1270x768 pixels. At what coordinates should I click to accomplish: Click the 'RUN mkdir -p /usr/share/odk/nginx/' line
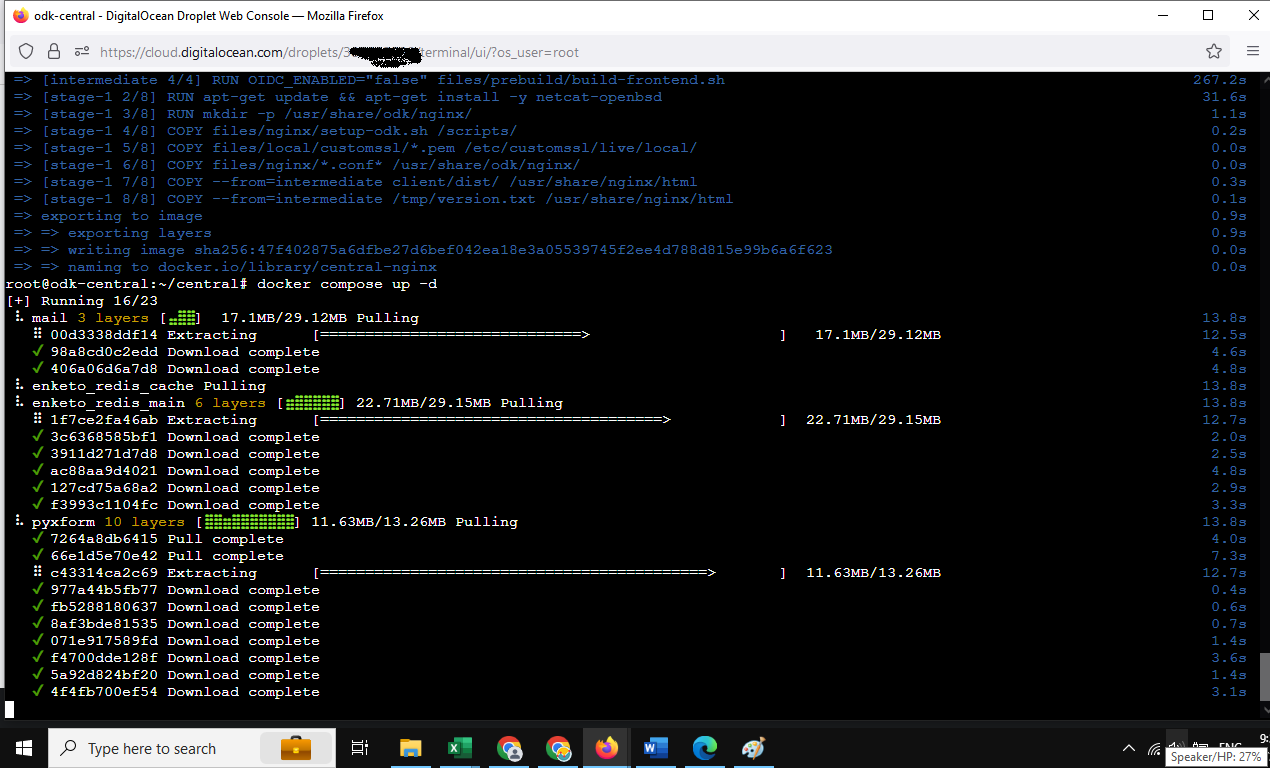[x=243, y=114]
